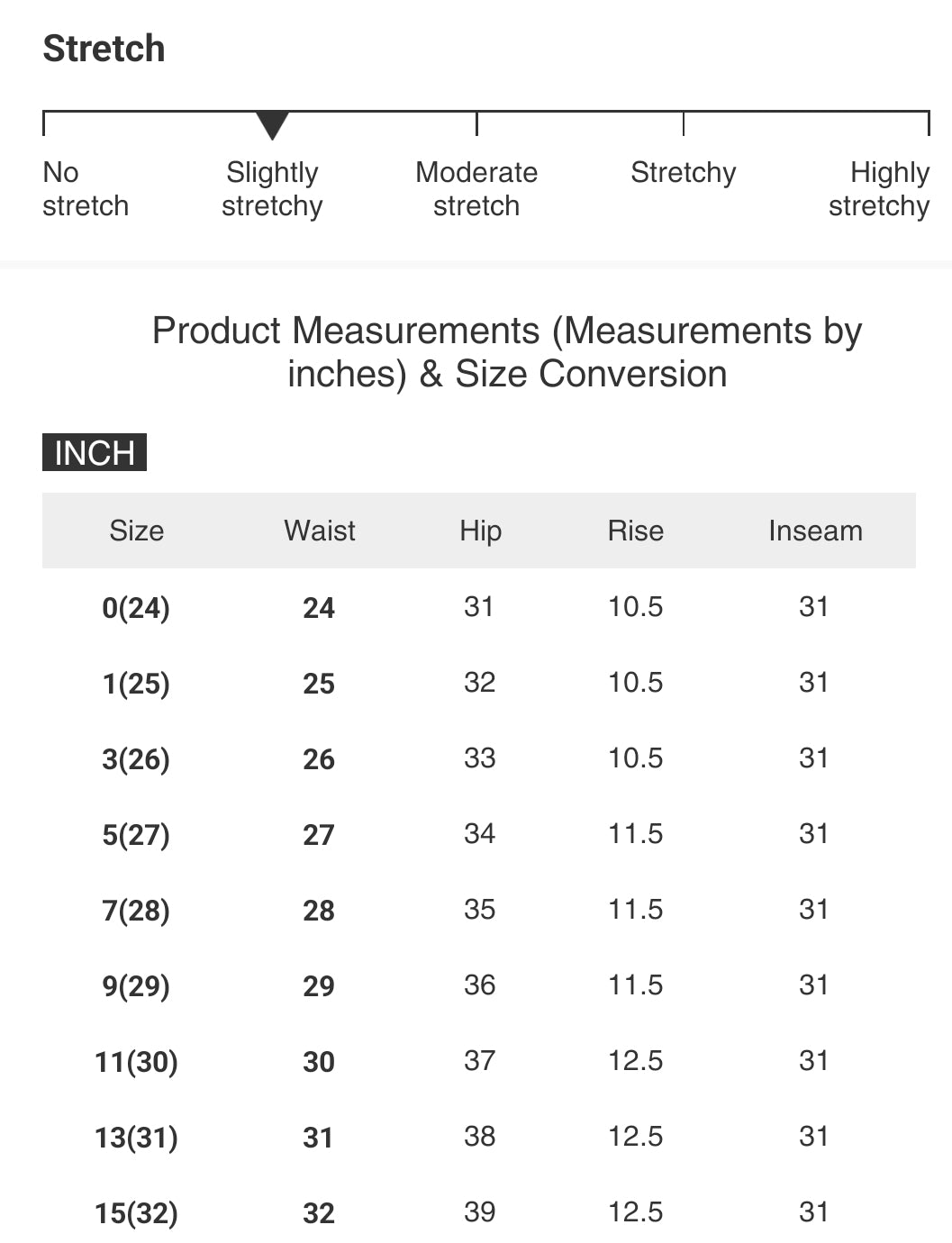Click the No stretch label
Screen dimensions: 952x1243
pyautogui.click(x=86, y=189)
